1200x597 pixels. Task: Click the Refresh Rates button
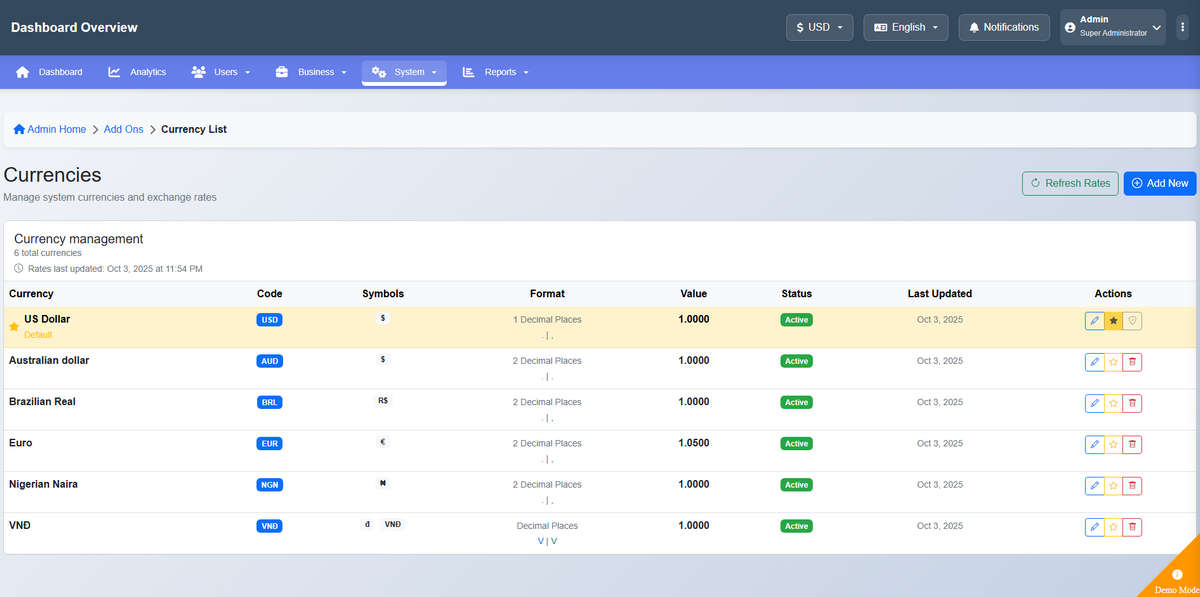point(1070,183)
